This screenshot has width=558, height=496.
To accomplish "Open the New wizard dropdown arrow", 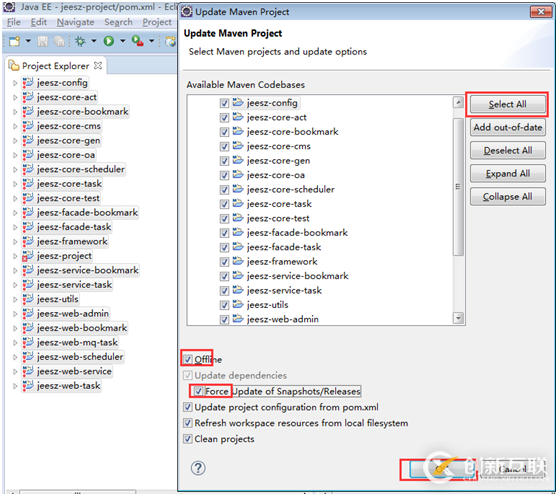I will tap(28, 41).
